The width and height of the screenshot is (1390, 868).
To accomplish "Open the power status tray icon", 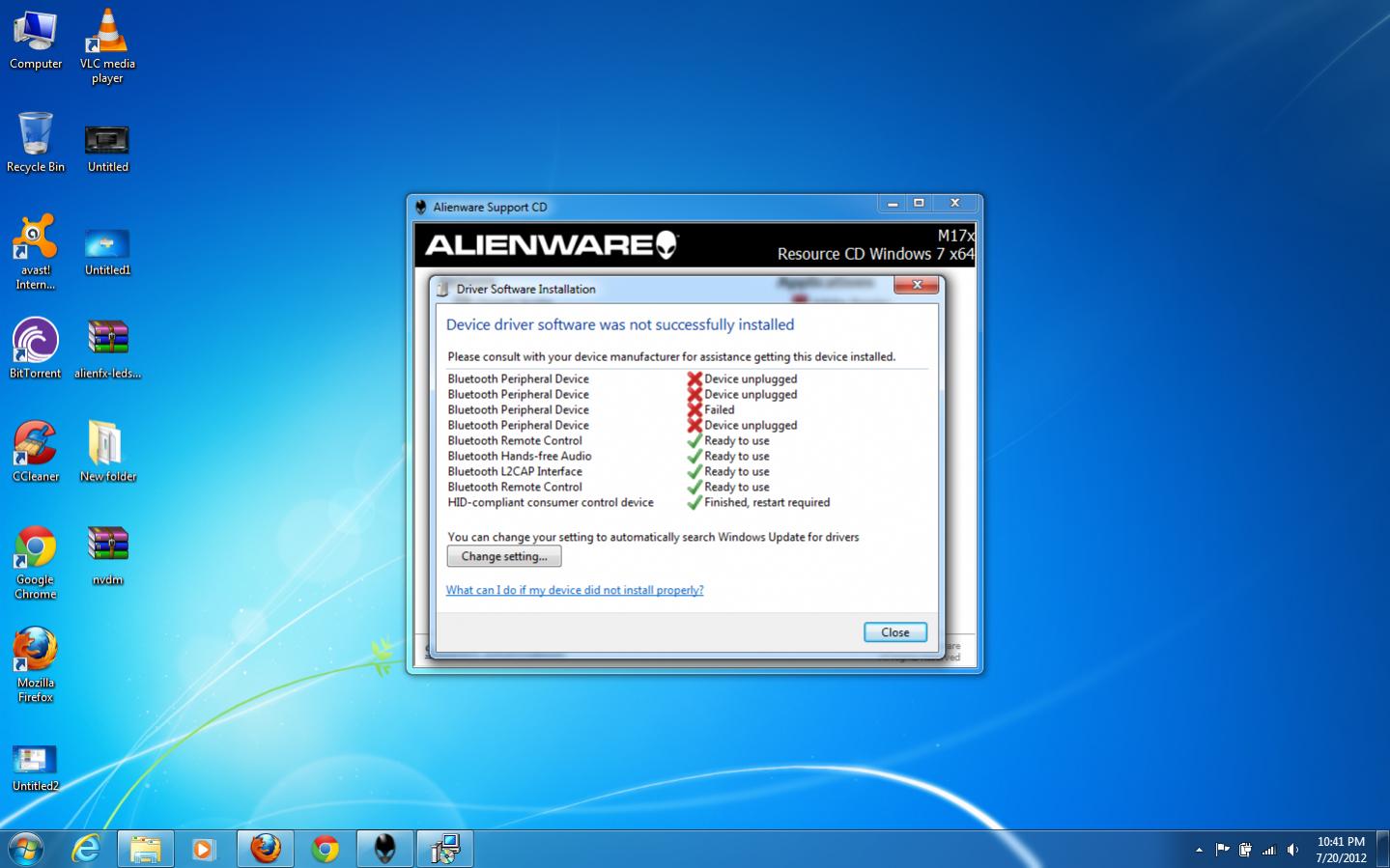I will (1245, 850).
